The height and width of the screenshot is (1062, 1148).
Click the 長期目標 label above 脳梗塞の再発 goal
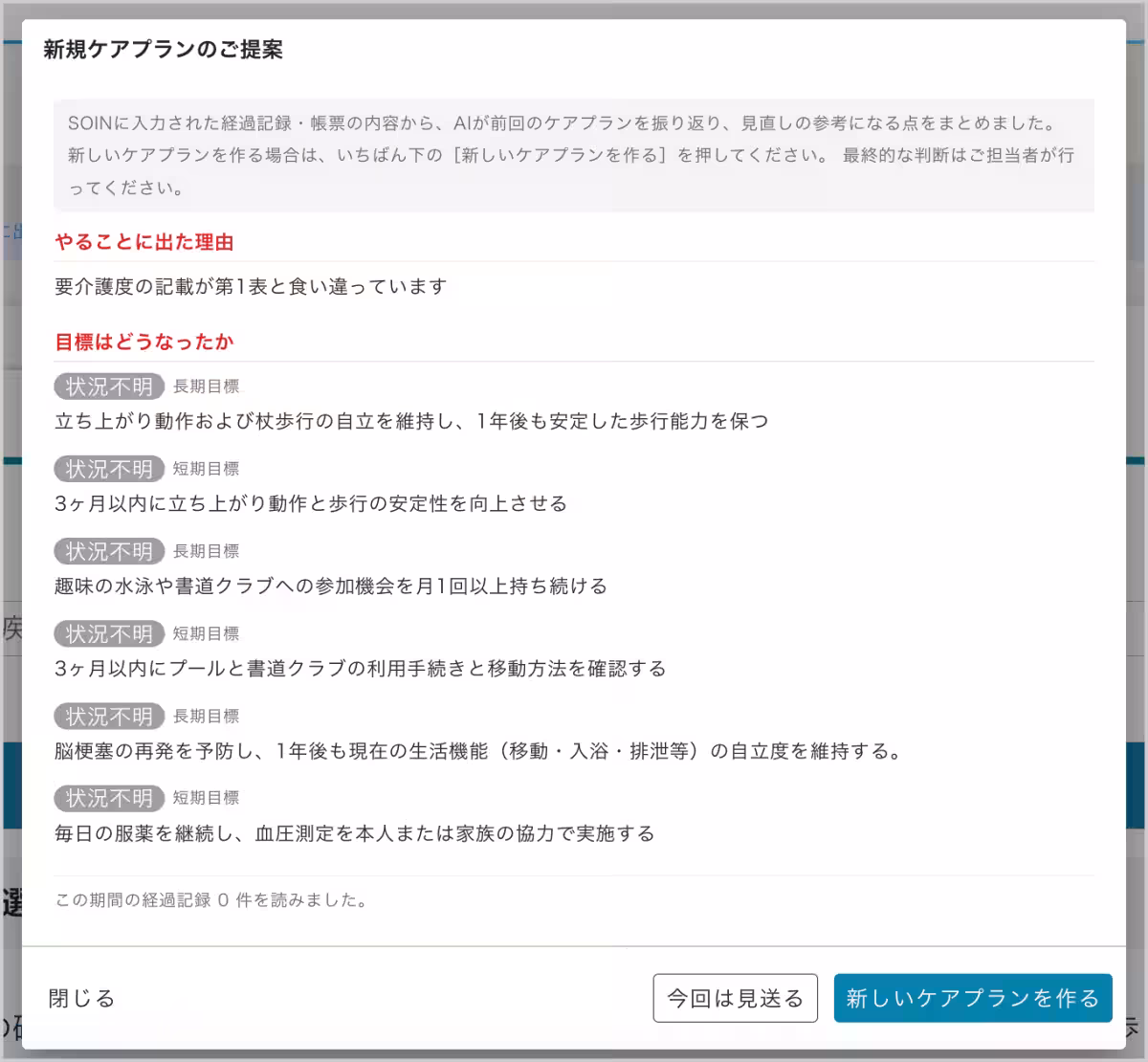pyautogui.click(x=206, y=716)
